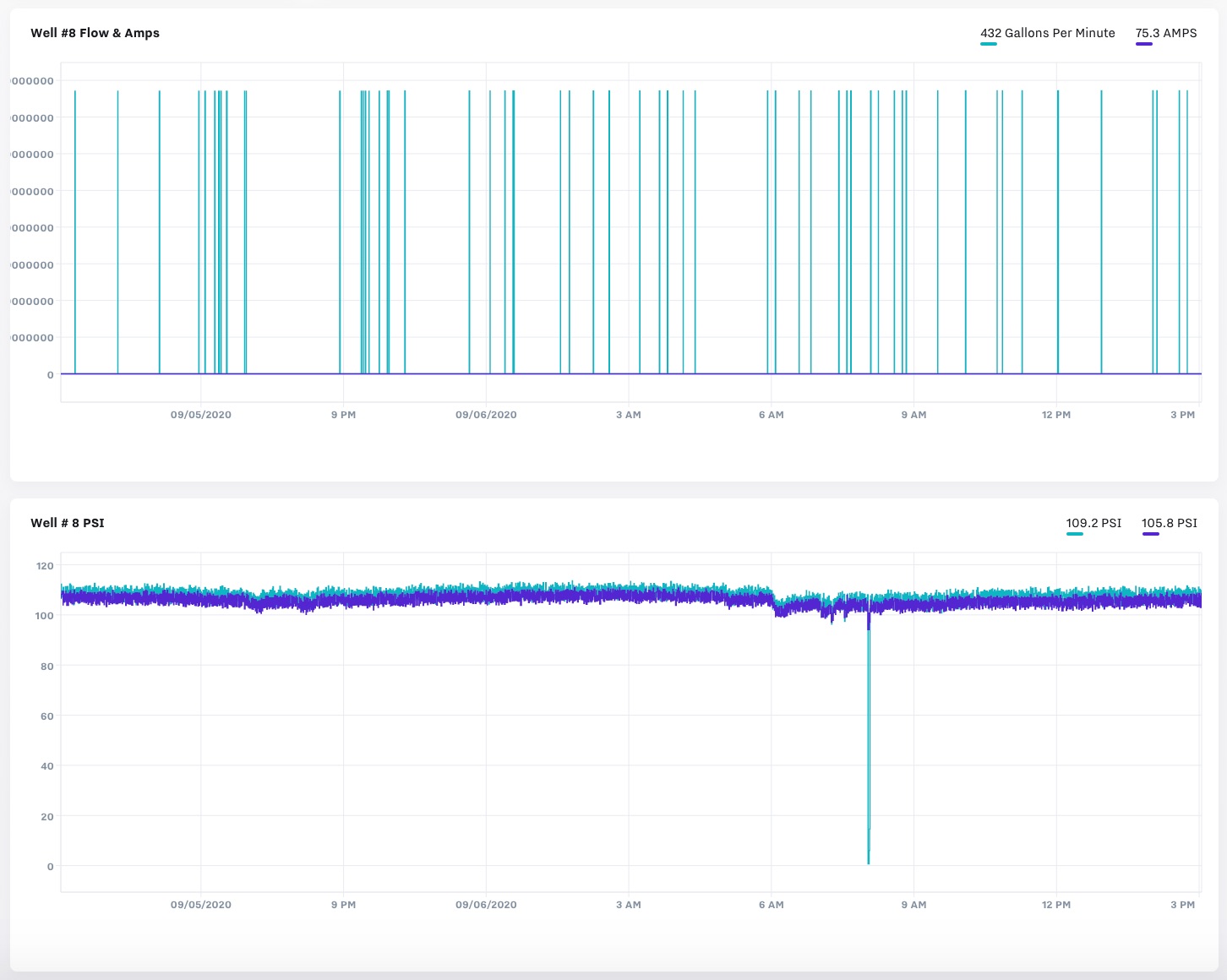
Task: Click the 12 PM label on the flow chart axis
Action: (x=1056, y=415)
